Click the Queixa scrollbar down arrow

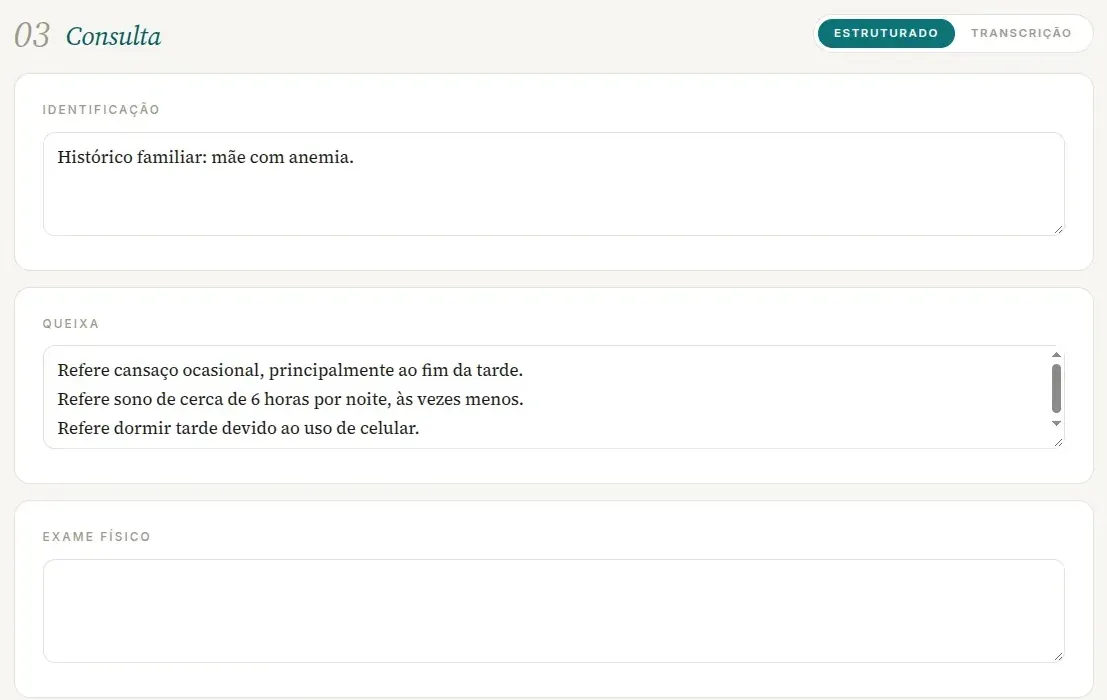click(1056, 423)
